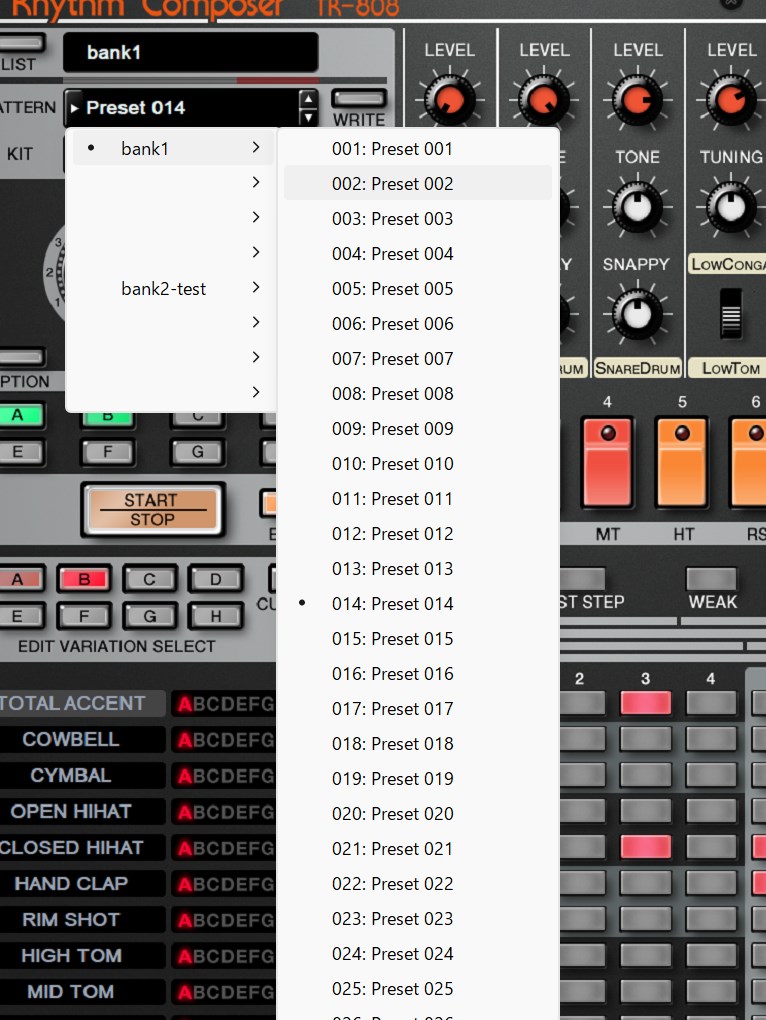Image resolution: width=766 pixels, height=1020 pixels.
Task: Select the COWBELL instrument row label
Action: coord(71,739)
